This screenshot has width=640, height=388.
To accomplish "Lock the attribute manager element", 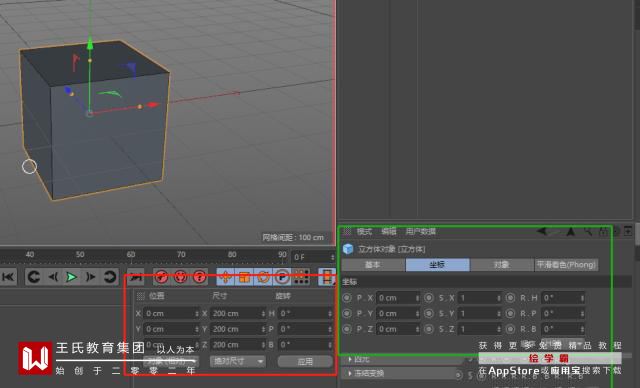I will pos(603,231).
